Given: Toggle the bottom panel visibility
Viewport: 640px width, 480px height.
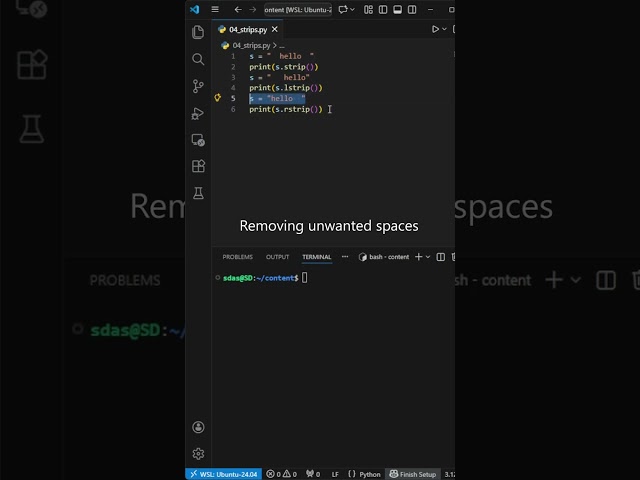Looking at the screenshot, I should coord(397,9).
